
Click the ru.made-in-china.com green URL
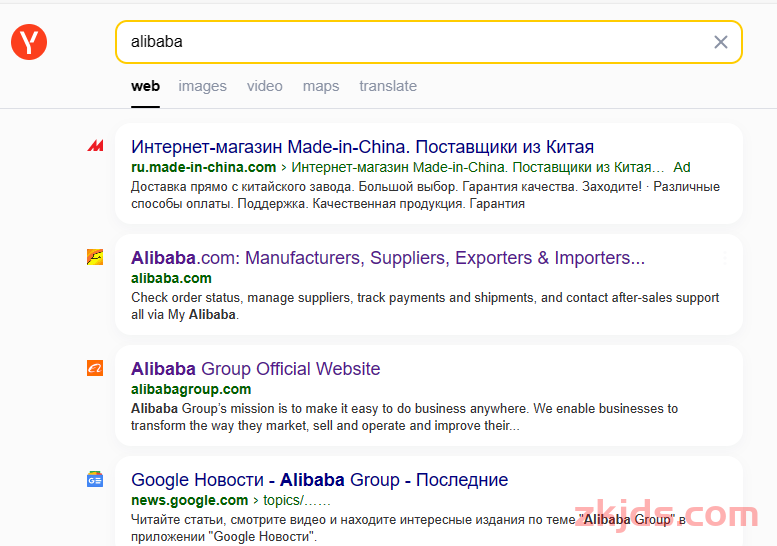pos(203,167)
